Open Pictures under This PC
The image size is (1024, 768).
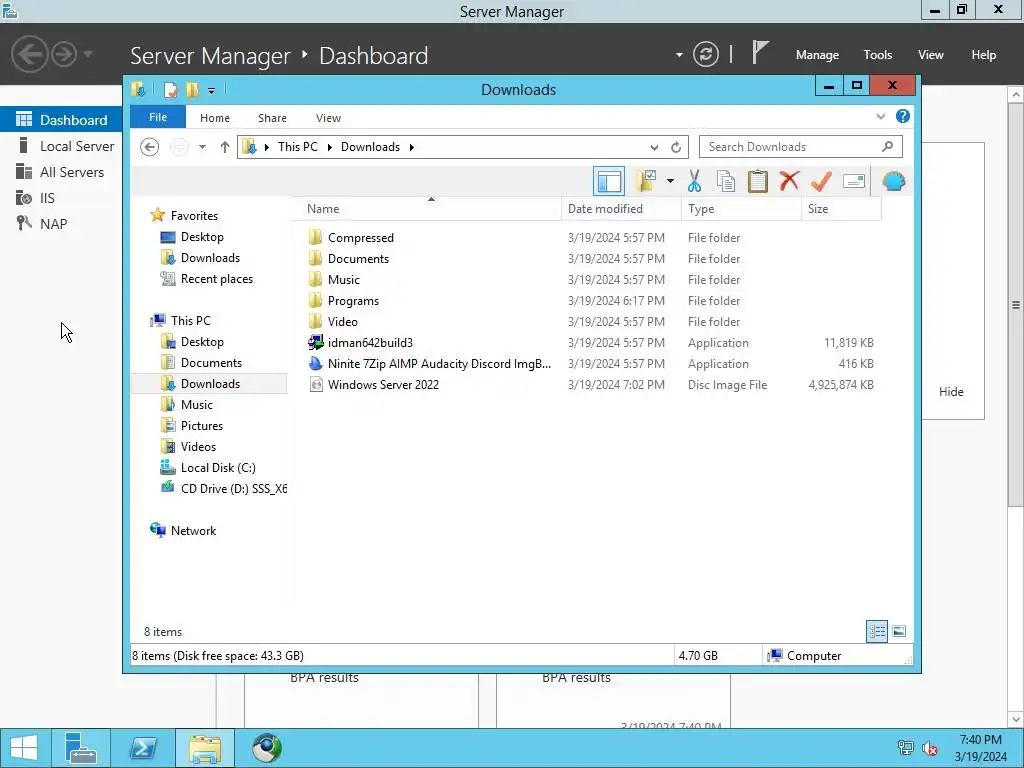pos(201,426)
